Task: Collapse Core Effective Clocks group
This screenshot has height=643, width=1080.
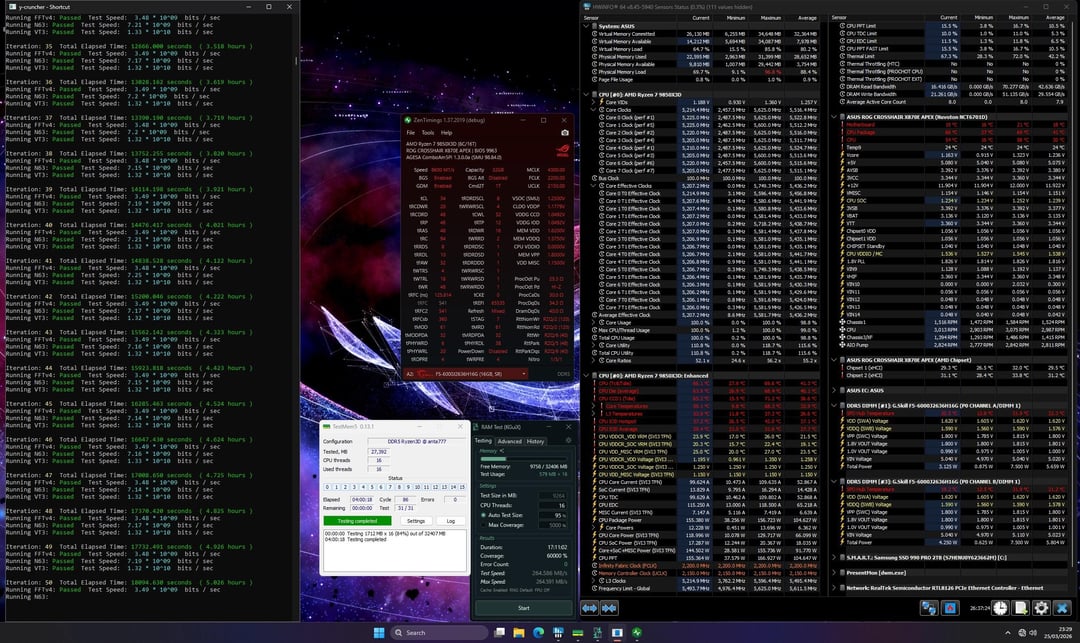Action: [x=593, y=185]
